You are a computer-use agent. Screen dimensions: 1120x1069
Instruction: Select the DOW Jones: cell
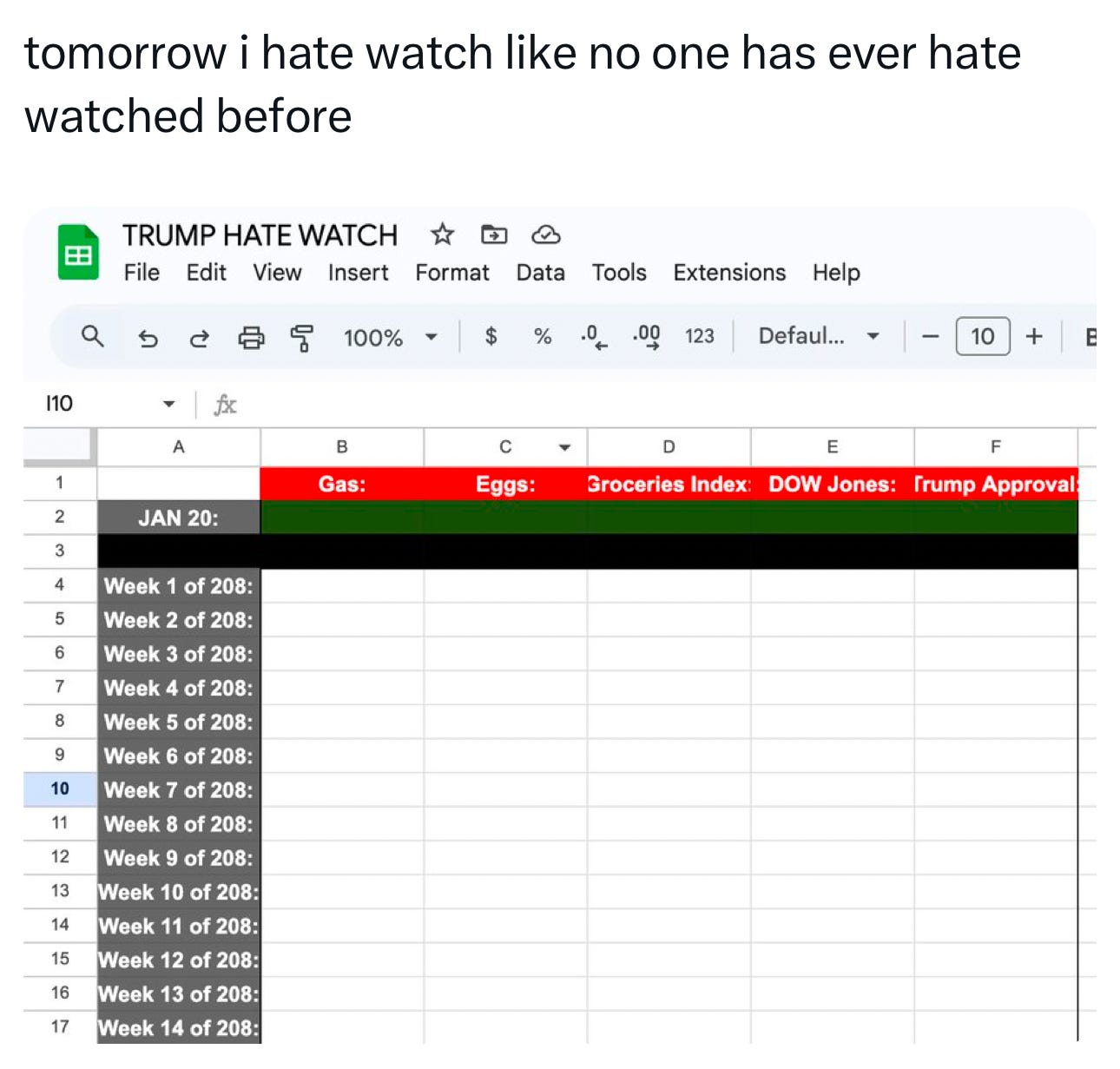tap(832, 484)
